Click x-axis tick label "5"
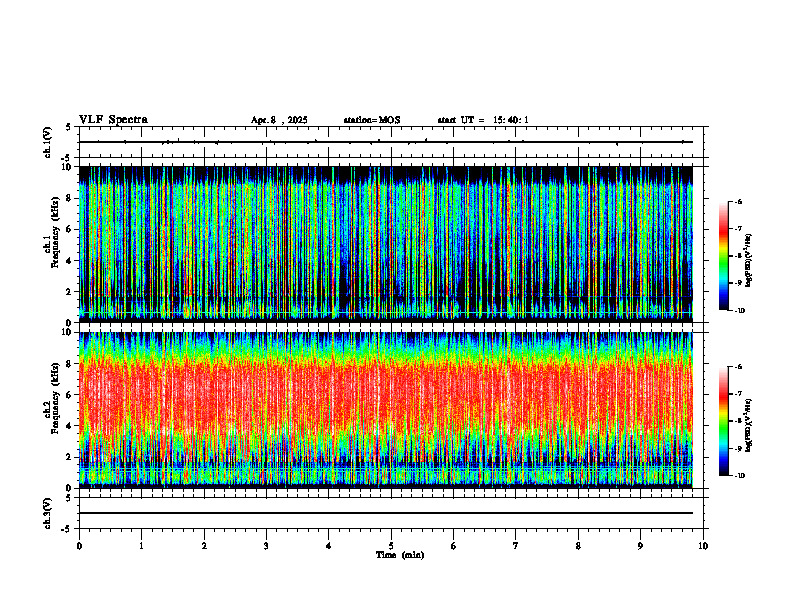The height and width of the screenshot is (612, 792). point(391,546)
